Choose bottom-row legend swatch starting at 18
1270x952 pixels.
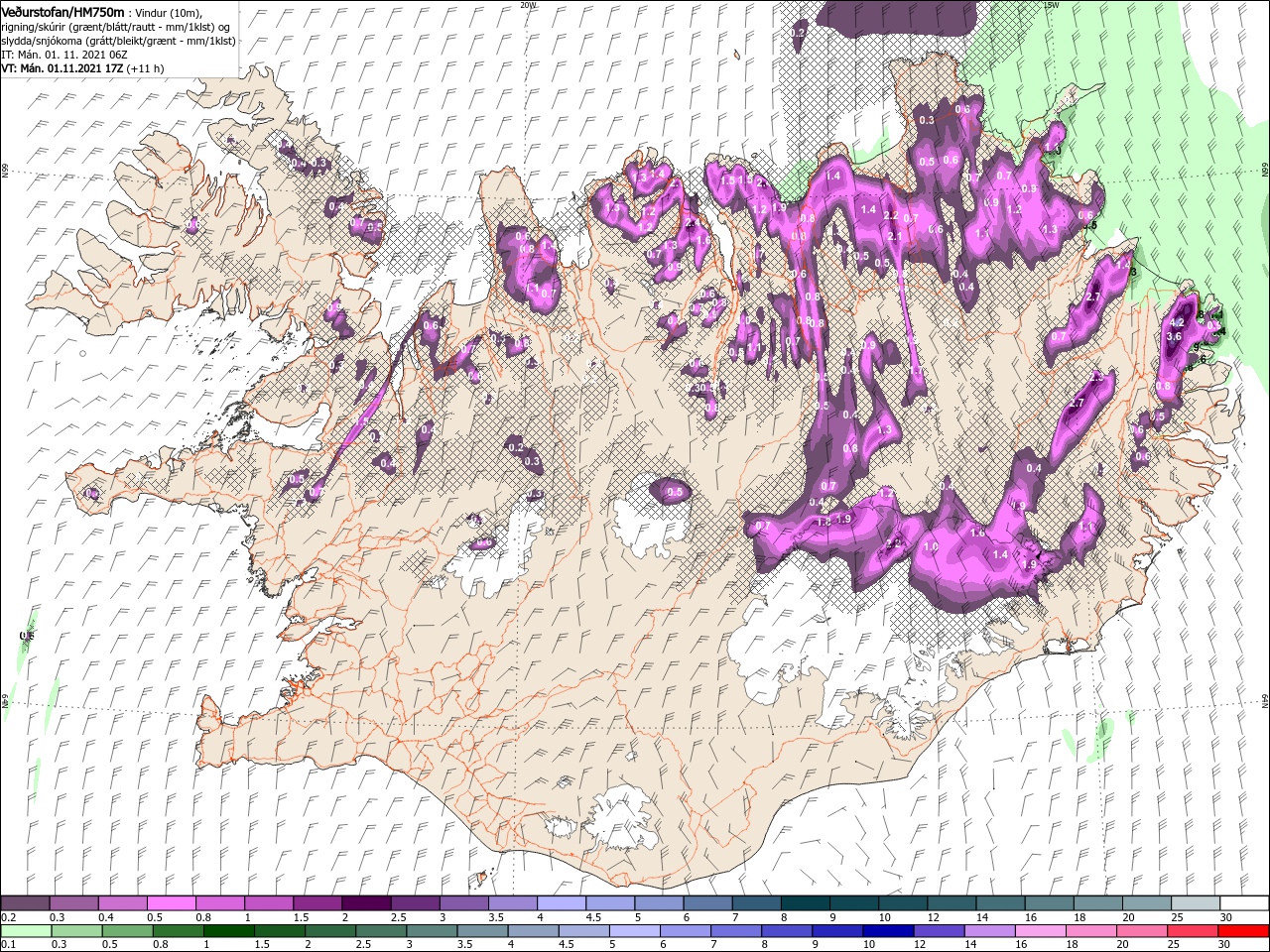pos(1089,931)
